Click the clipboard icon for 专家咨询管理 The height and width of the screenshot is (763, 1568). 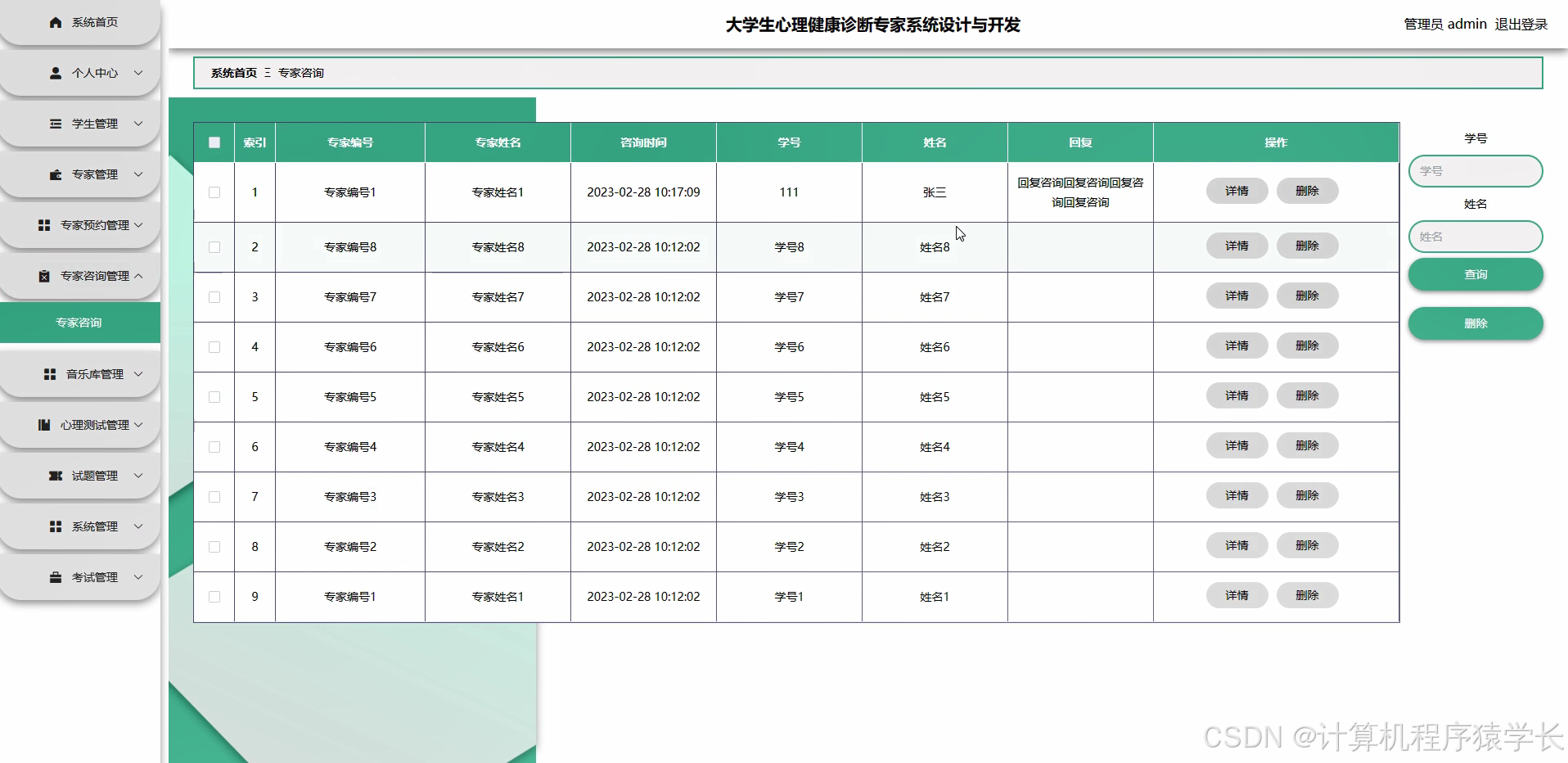(44, 276)
